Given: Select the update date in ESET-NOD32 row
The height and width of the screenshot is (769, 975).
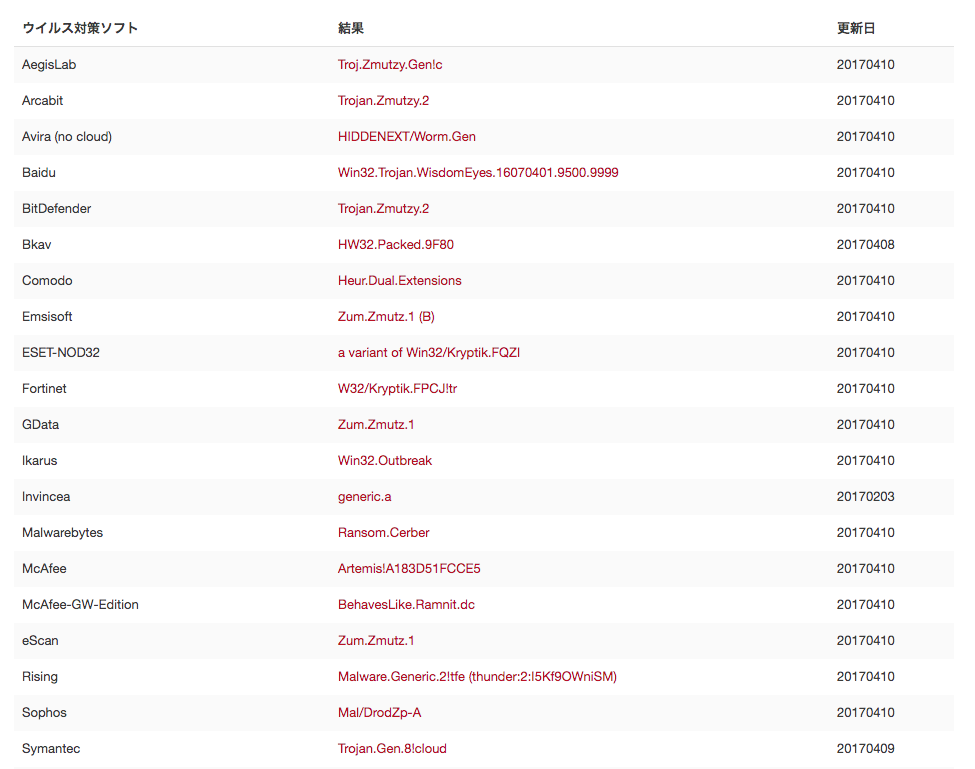Looking at the screenshot, I should (866, 353).
